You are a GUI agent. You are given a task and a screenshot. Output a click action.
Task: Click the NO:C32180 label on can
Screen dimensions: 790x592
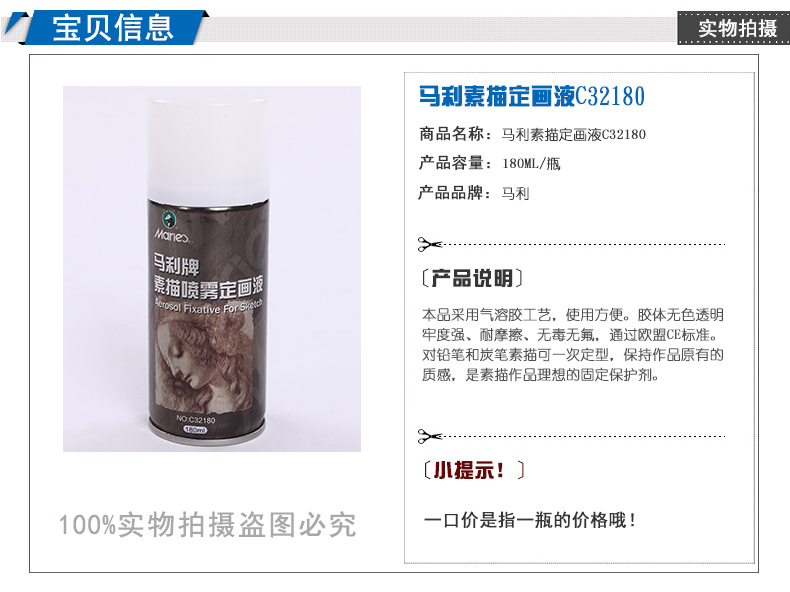tap(195, 419)
